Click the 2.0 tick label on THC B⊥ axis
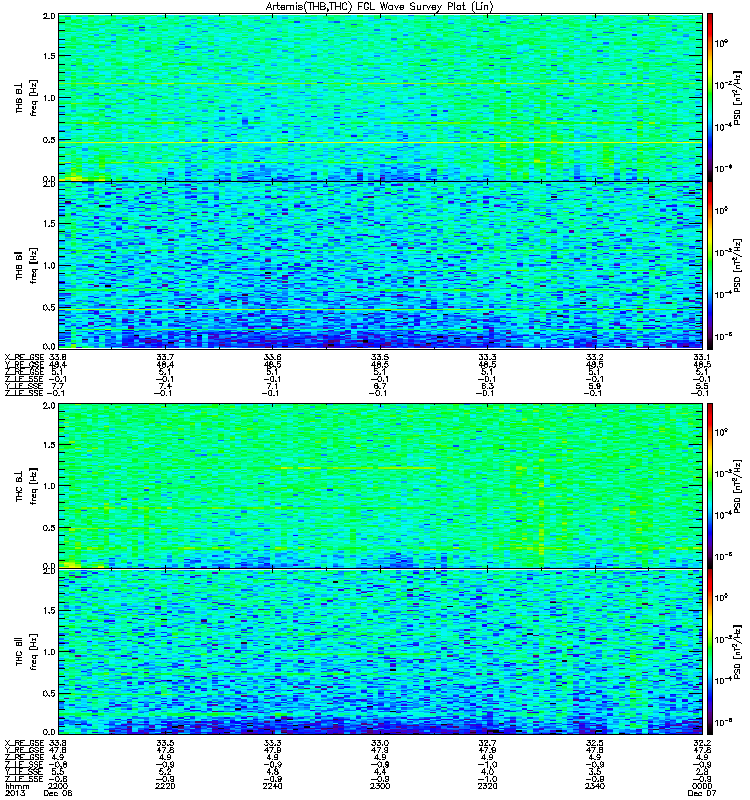 pos(49,406)
